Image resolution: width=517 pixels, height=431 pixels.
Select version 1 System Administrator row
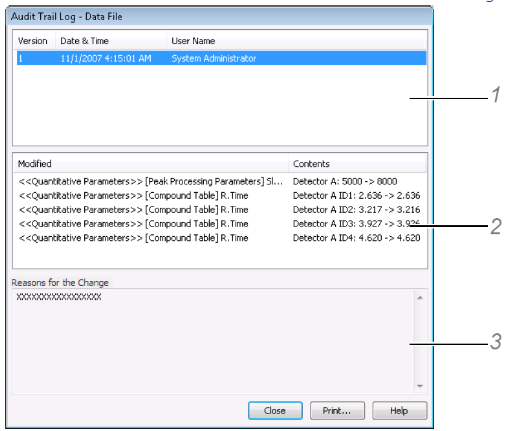point(221,58)
